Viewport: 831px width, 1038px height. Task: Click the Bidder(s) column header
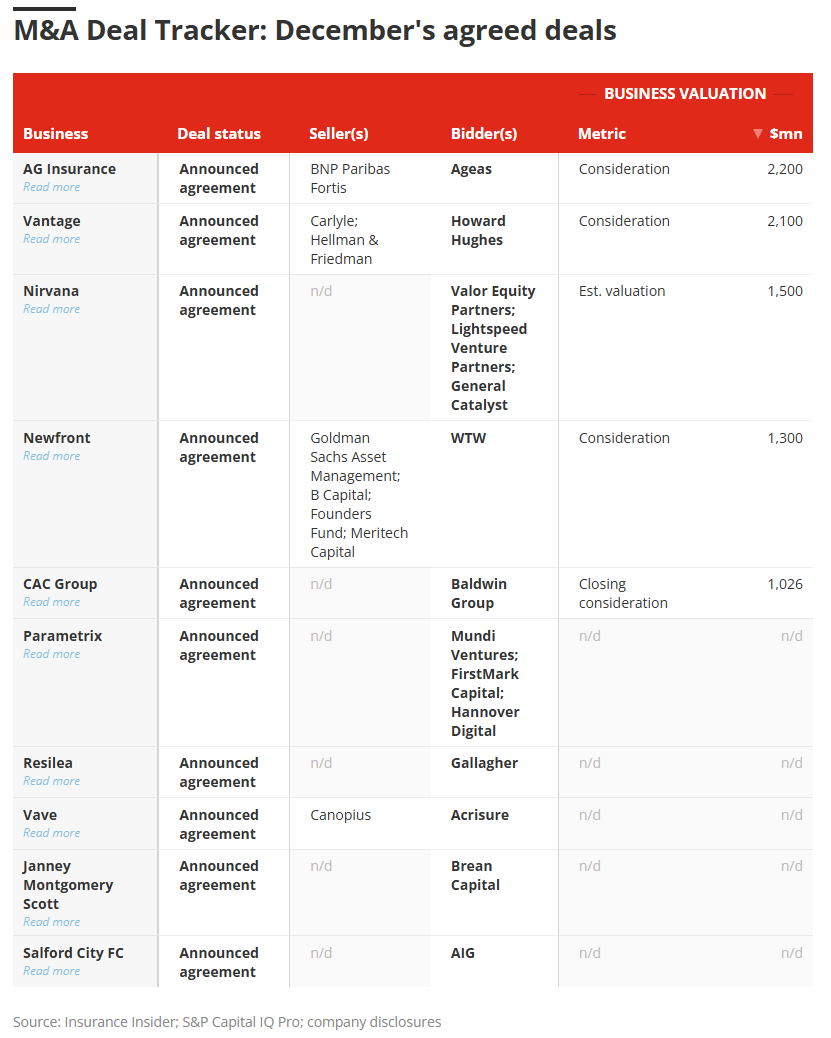pyautogui.click(x=484, y=134)
